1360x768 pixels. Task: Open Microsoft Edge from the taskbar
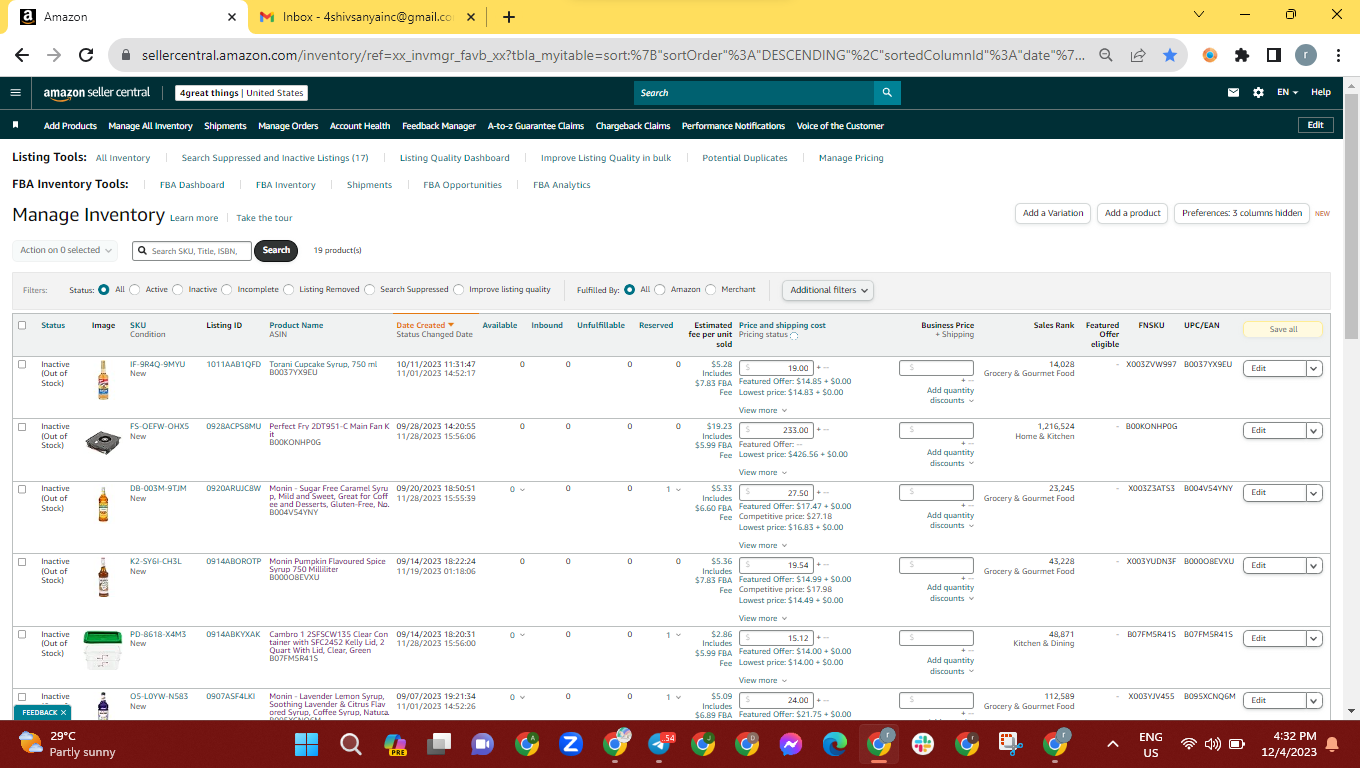pos(835,744)
